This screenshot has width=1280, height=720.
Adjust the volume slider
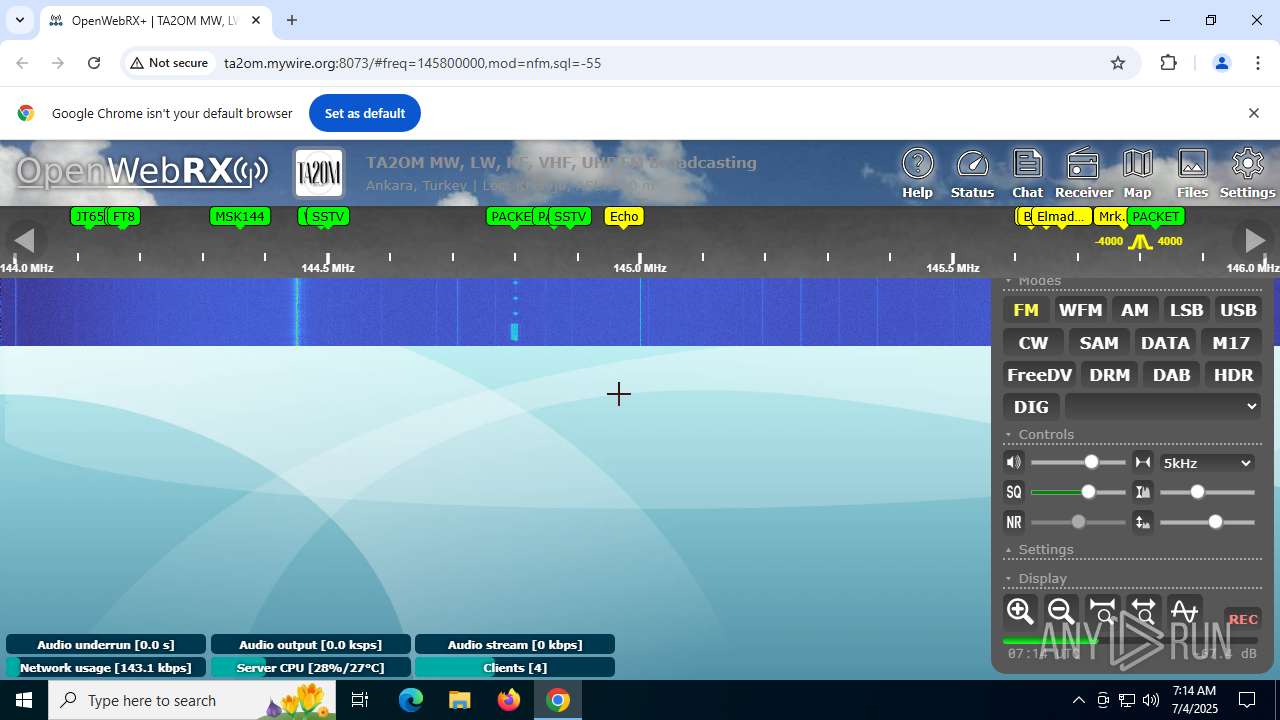[1078, 462]
